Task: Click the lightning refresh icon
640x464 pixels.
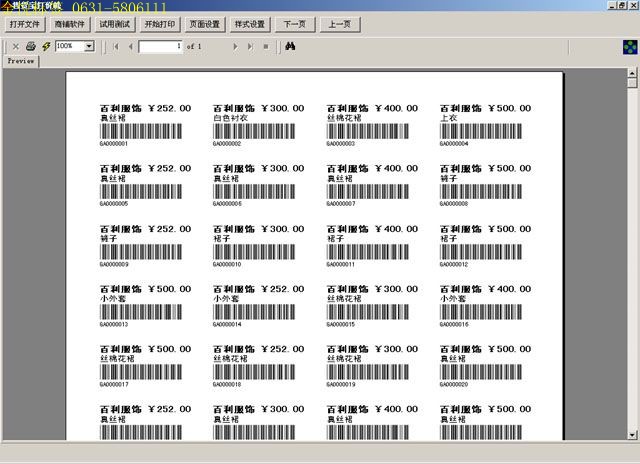Action: [x=46, y=46]
